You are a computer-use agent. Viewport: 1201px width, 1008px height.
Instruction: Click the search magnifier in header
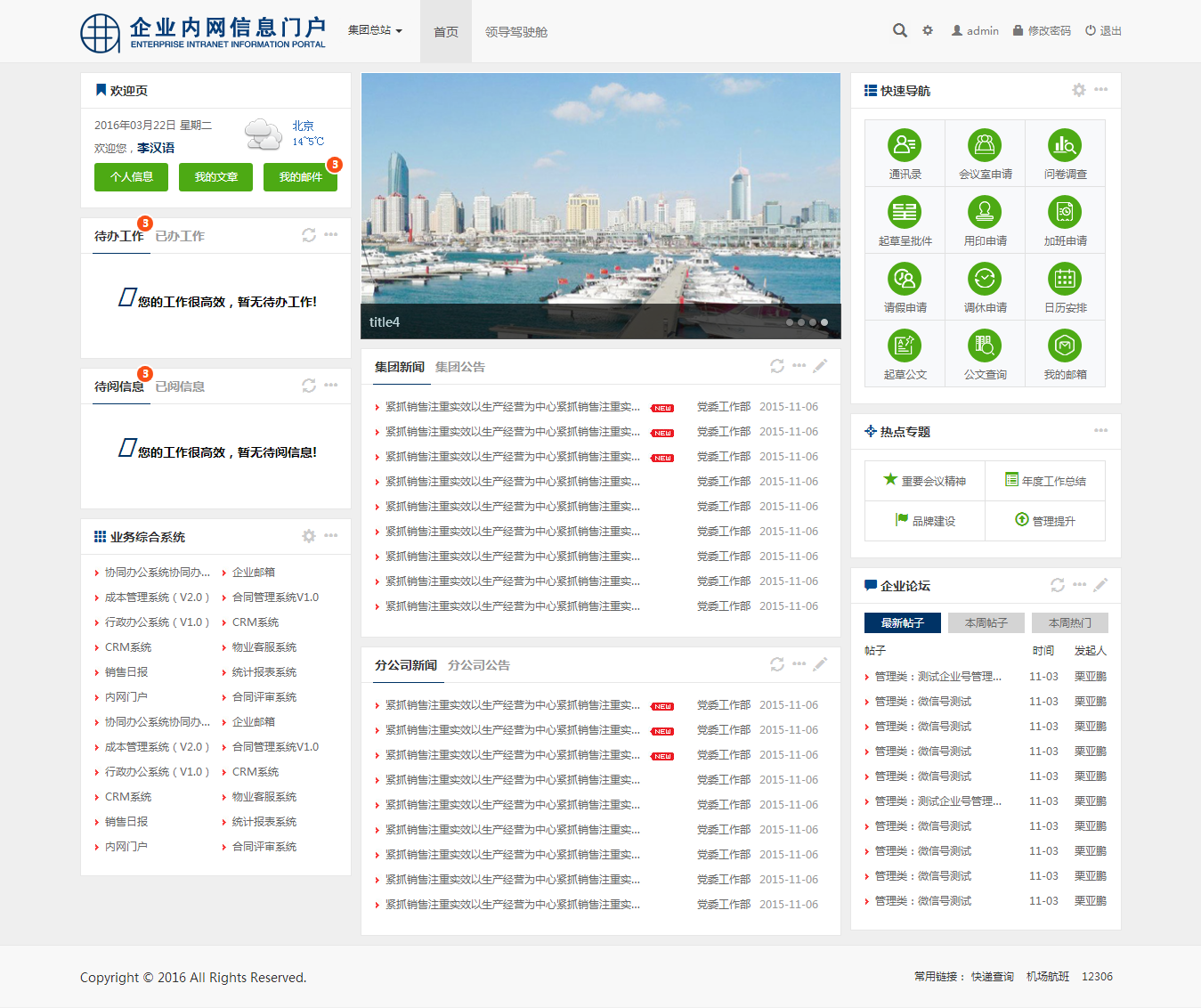click(x=900, y=30)
